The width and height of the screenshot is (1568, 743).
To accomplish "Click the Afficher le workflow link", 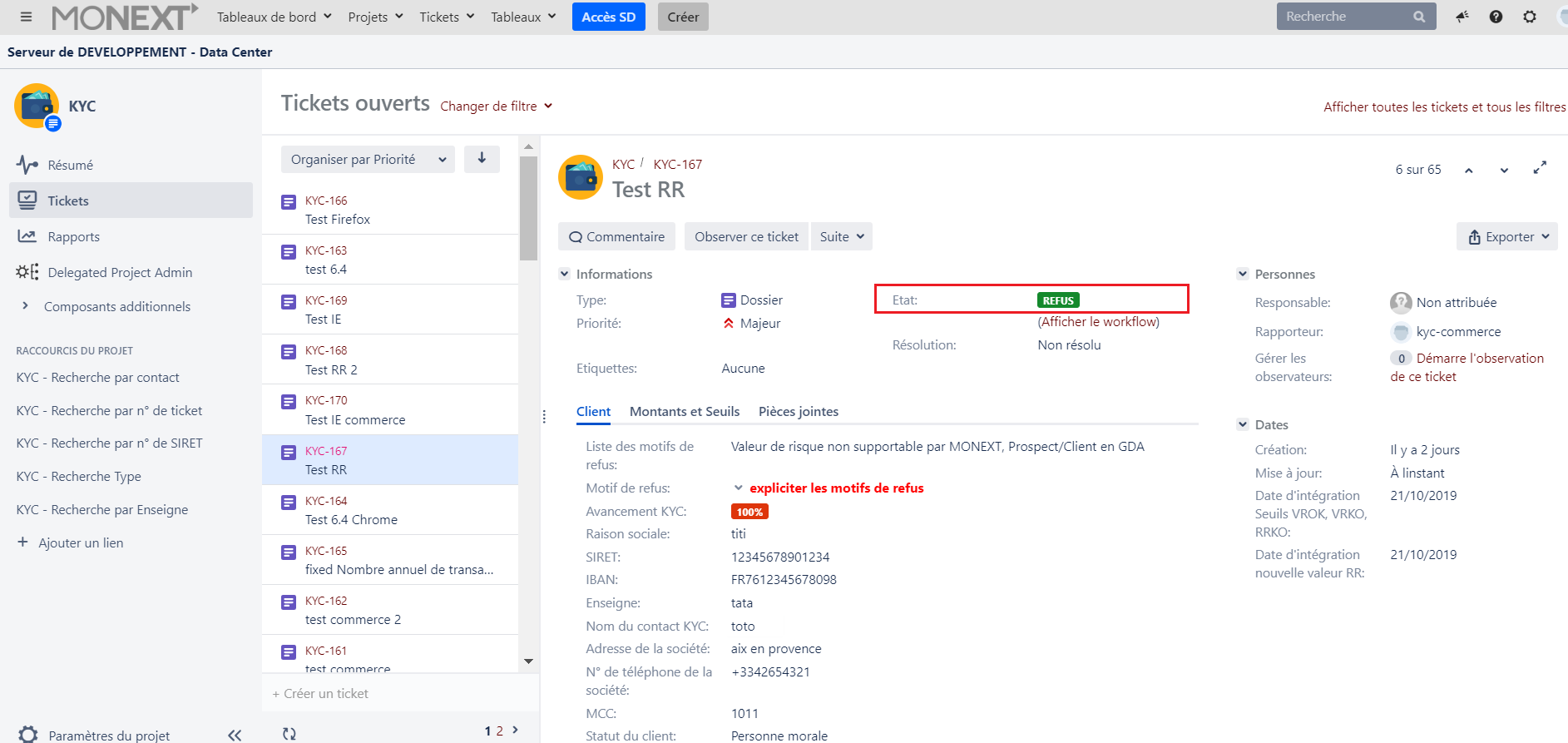I will point(1098,322).
